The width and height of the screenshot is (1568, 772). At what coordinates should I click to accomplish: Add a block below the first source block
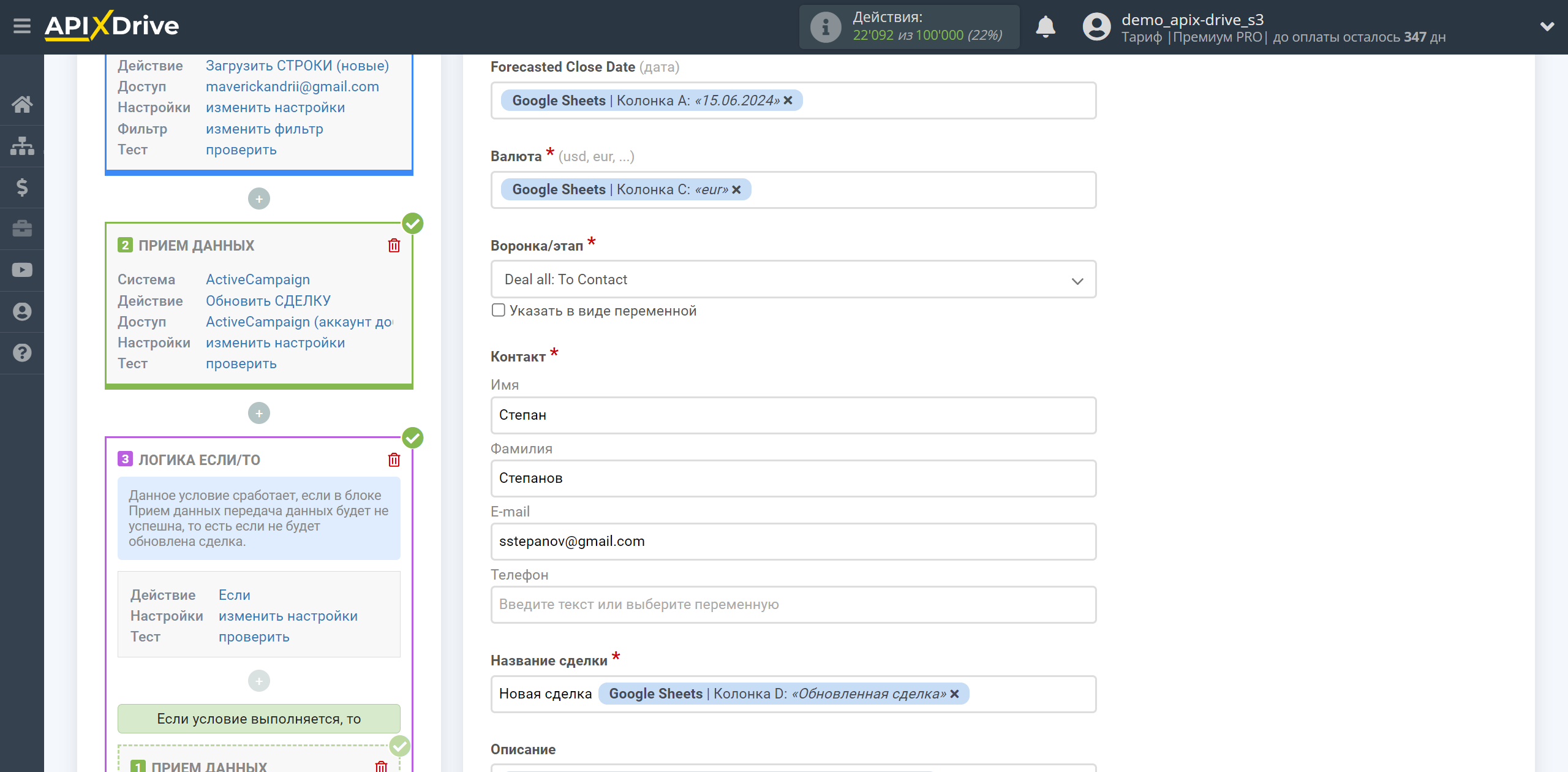coord(259,199)
